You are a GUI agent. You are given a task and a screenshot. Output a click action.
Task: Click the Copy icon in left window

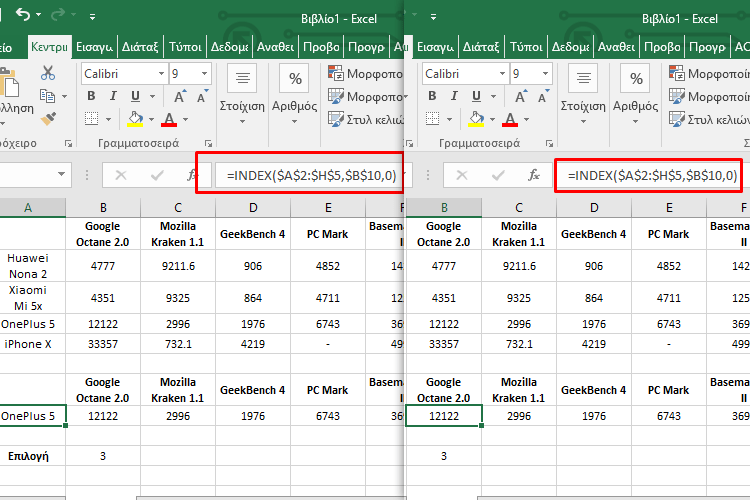coord(47,96)
